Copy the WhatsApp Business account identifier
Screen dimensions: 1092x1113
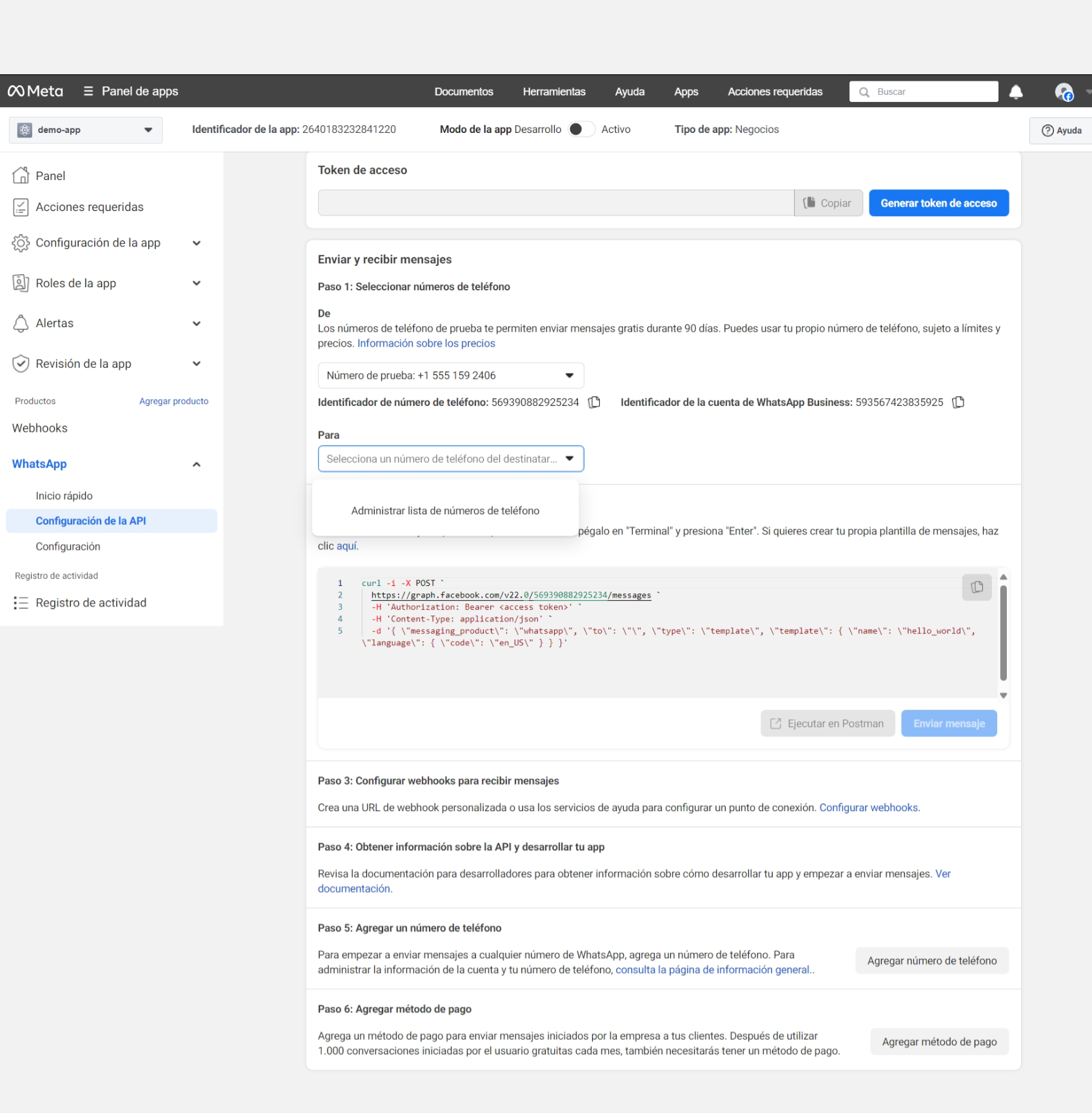click(x=958, y=402)
